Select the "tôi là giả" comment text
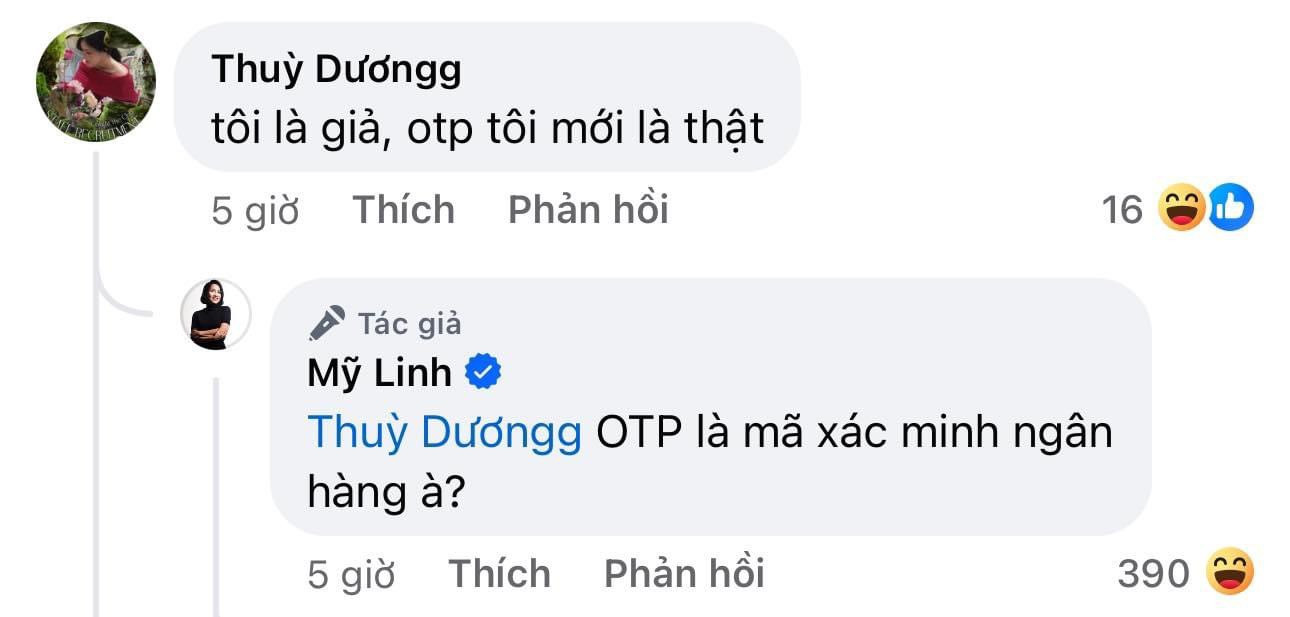Viewport: 1290px width, 617px height. [x=488, y=129]
